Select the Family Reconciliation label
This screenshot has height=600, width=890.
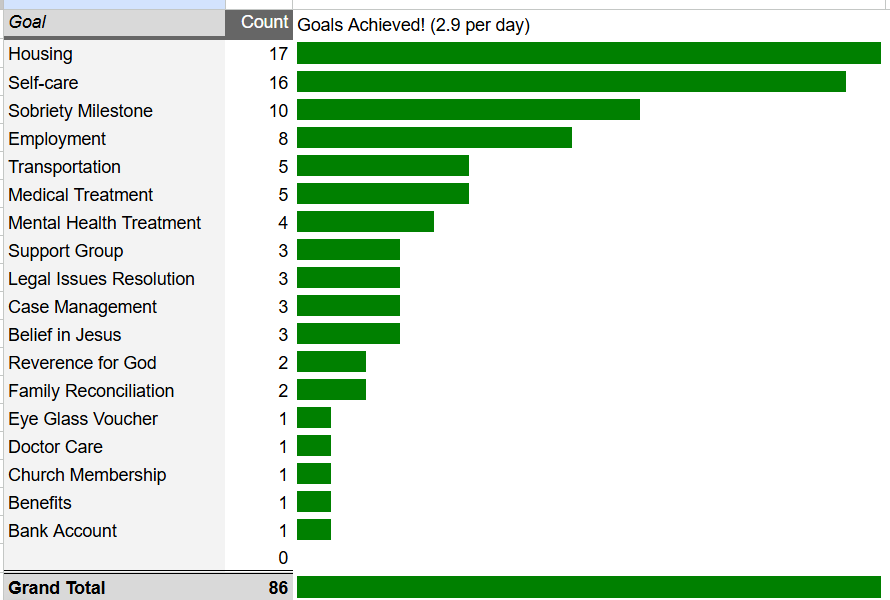click(91, 391)
